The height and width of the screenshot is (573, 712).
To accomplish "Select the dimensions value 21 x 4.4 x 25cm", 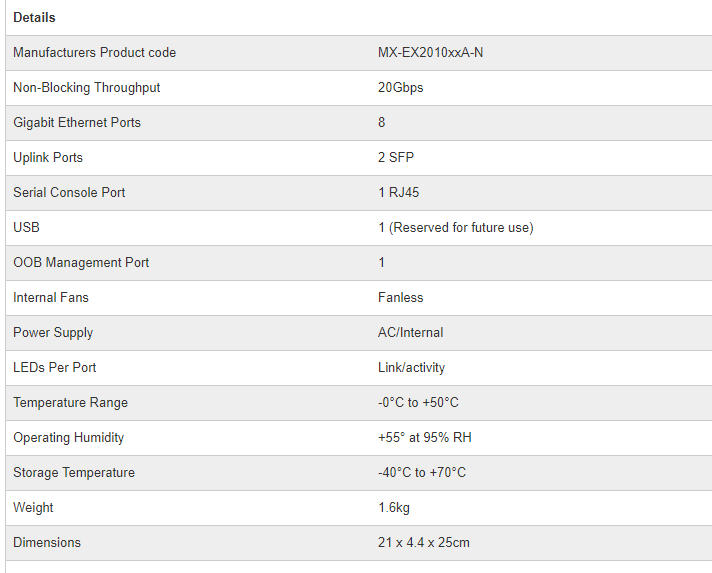I will (424, 543).
